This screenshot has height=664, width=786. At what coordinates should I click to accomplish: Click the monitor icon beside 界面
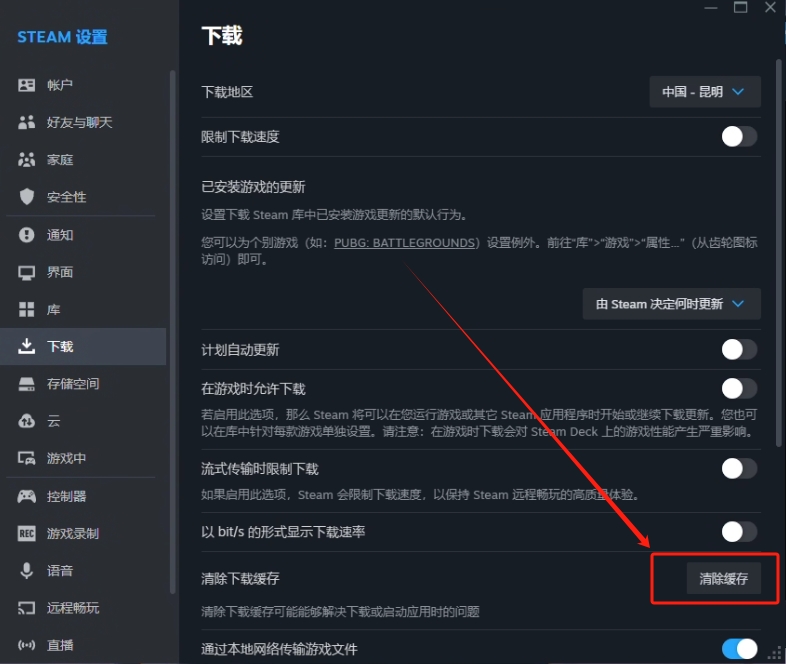[27, 272]
